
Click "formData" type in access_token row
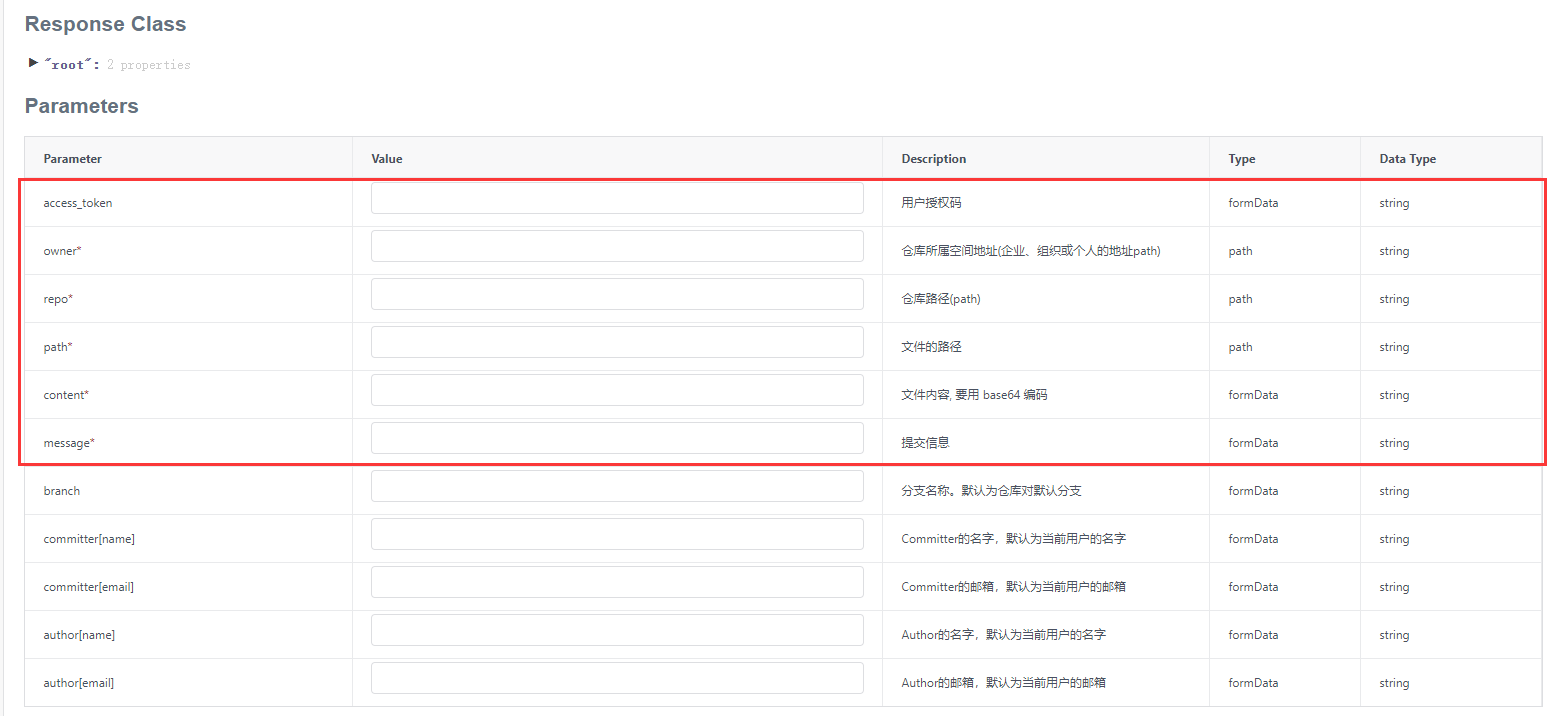(1253, 203)
